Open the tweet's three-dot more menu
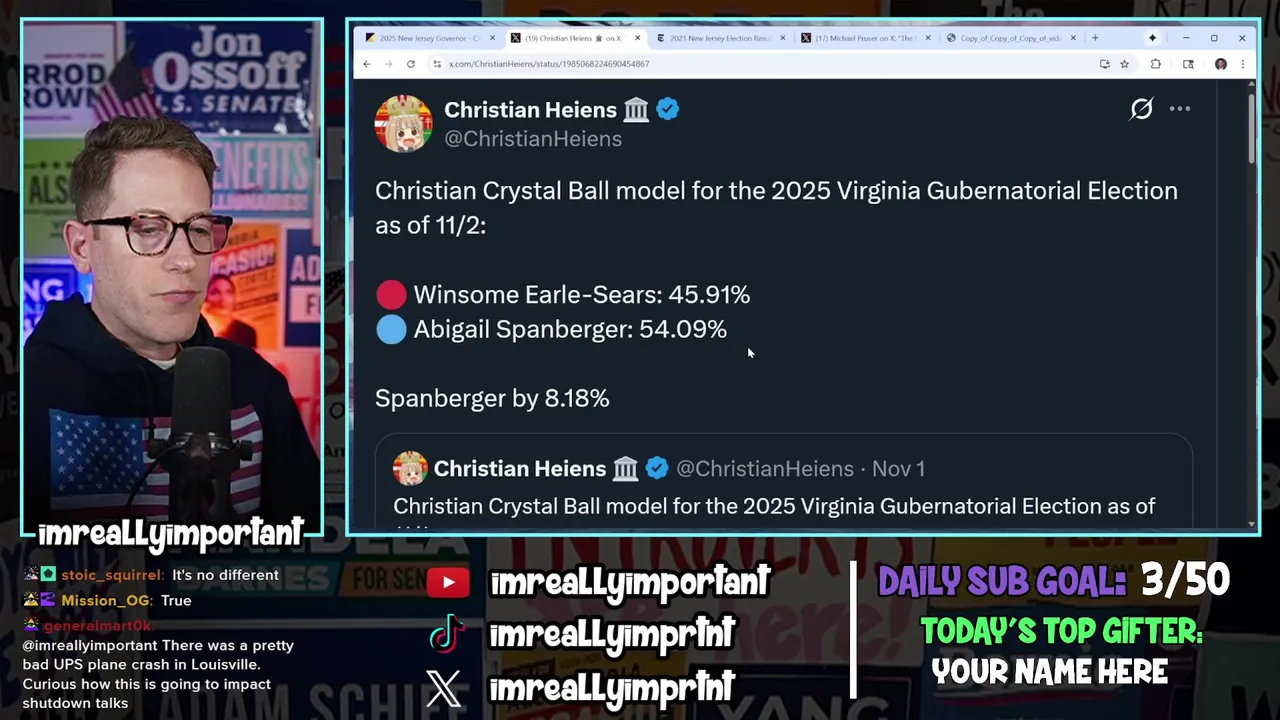Screen dimensions: 1280x720 pos(1180,109)
